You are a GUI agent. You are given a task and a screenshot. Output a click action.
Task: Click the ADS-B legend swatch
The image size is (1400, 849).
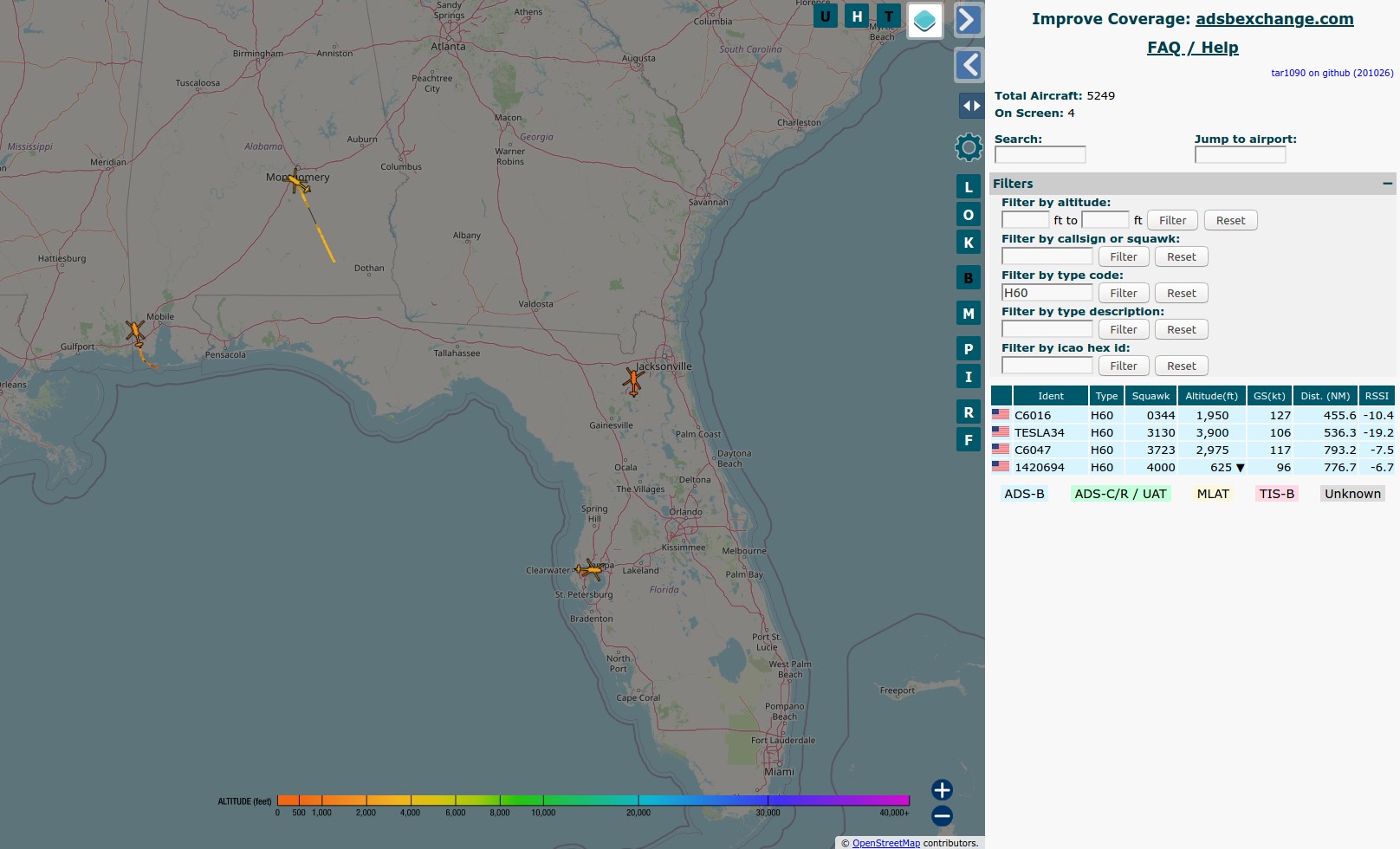[x=1024, y=494]
